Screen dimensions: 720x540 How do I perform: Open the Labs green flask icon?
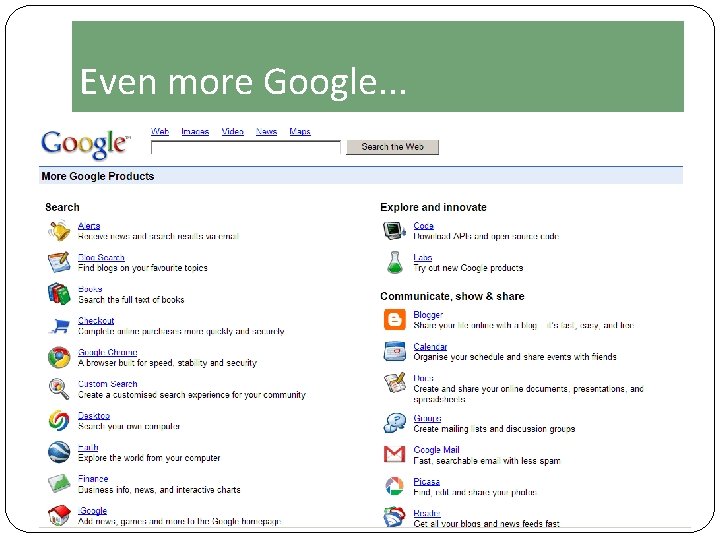coord(394,262)
